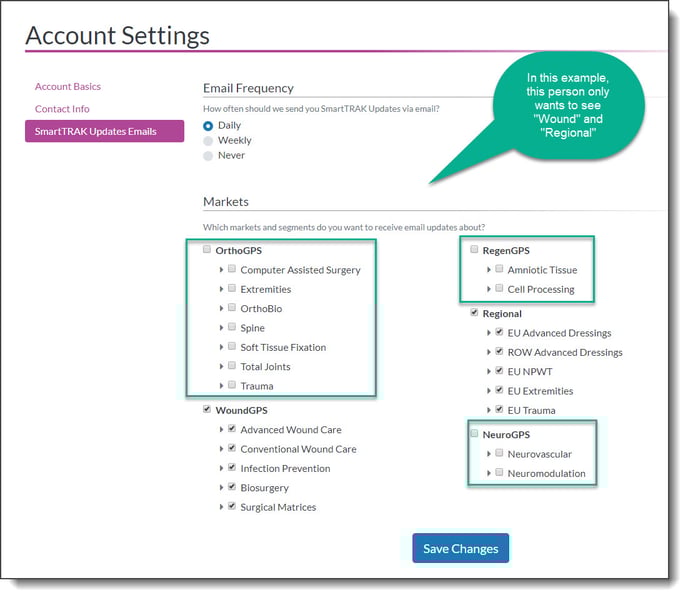The height and width of the screenshot is (598, 688).
Task: Expand the EU Extremities arrow
Action: (489, 390)
